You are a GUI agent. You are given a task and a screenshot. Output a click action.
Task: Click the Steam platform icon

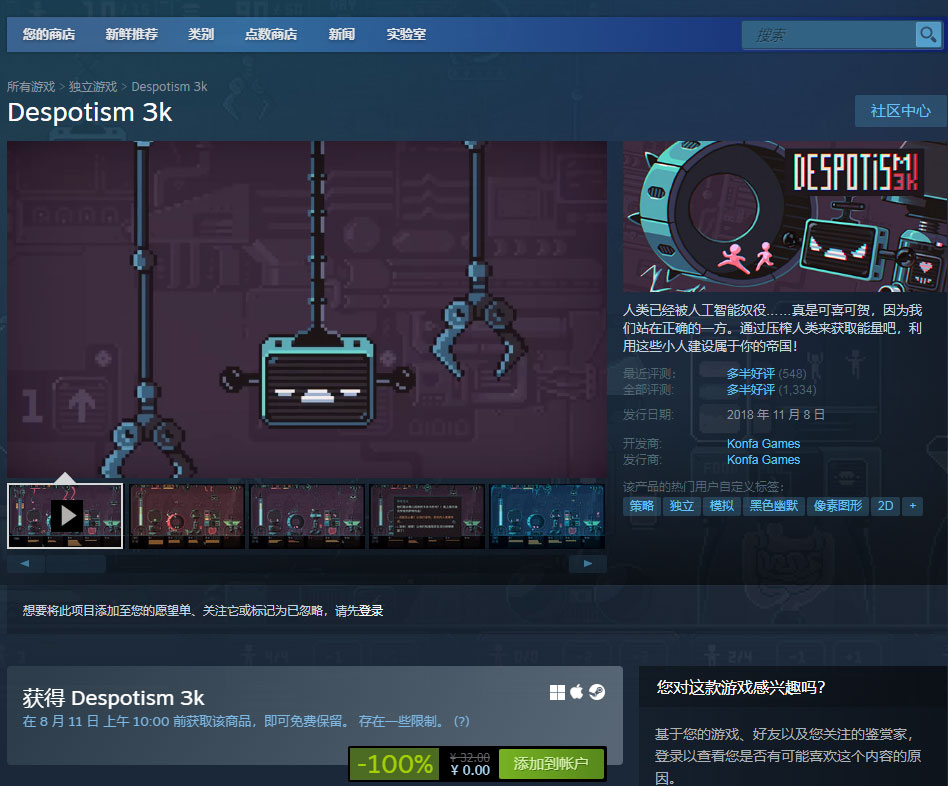tap(596, 692)
